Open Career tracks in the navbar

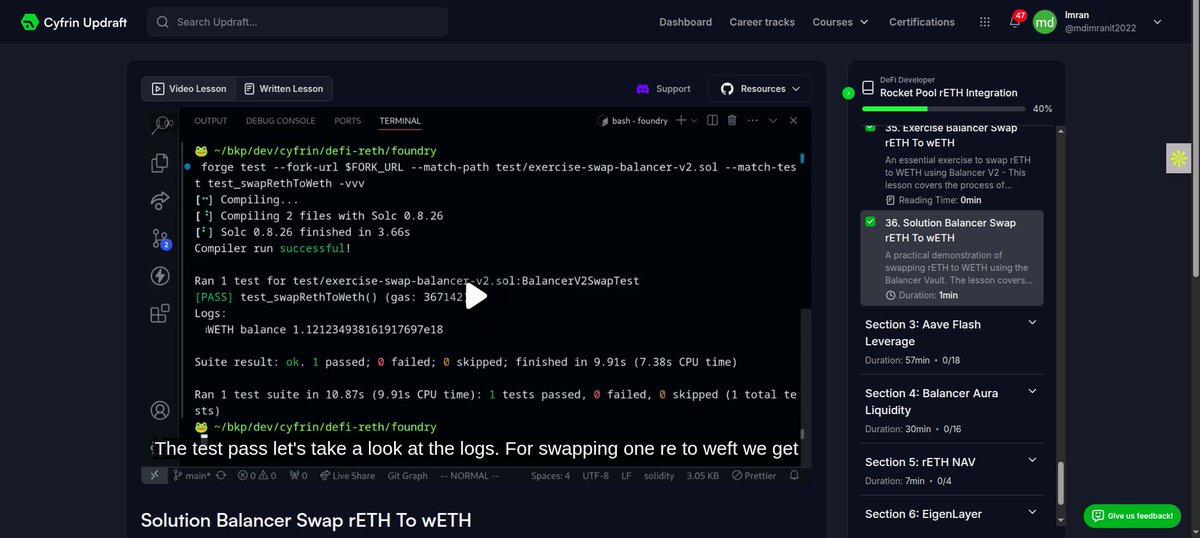tap(763, 22)
